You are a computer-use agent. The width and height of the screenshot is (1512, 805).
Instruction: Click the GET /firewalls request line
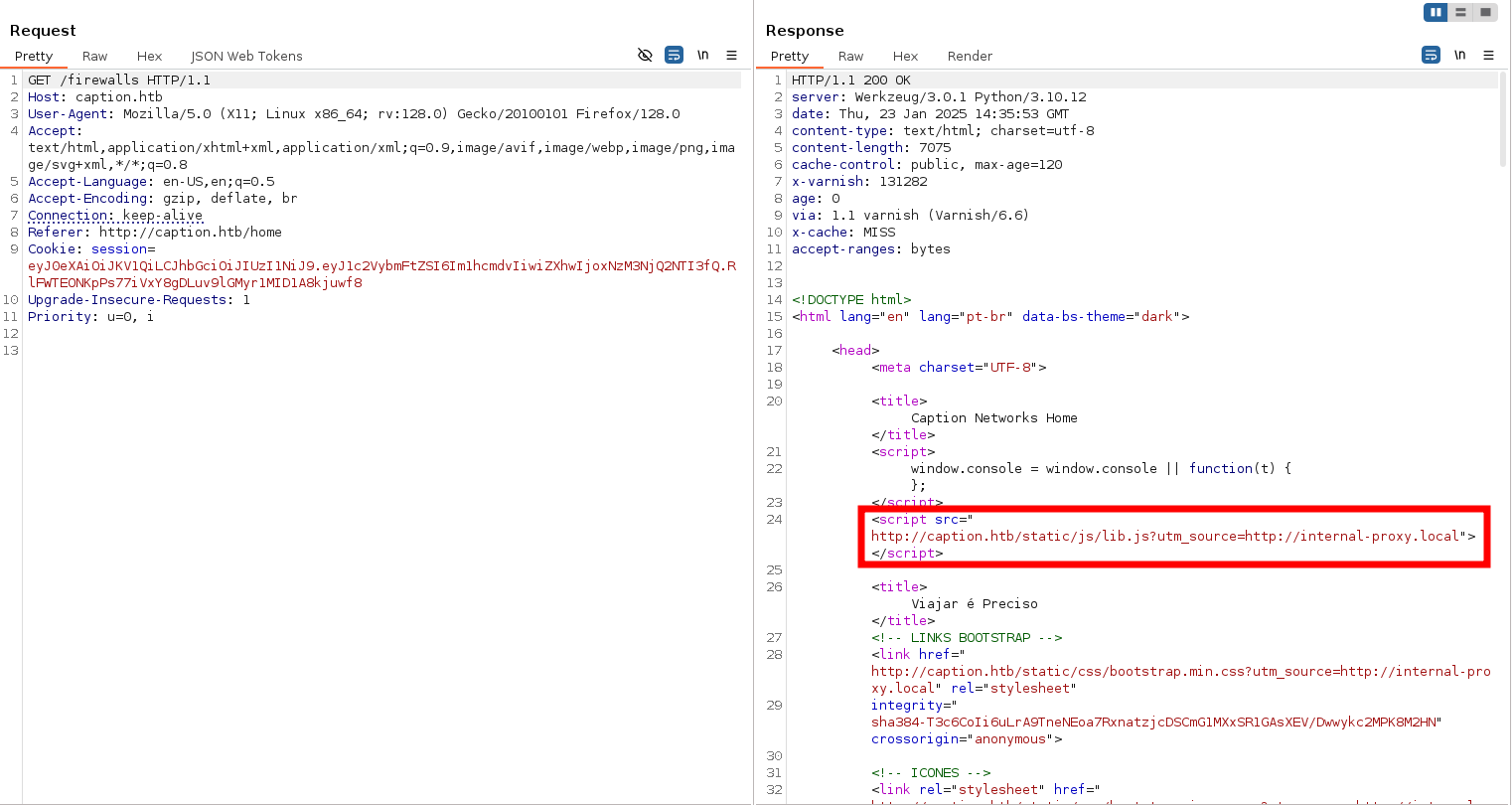tap(119, 80)
